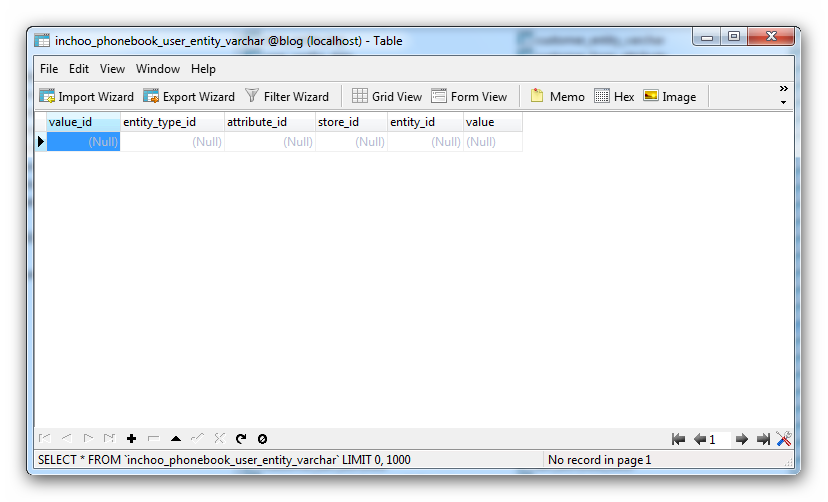Open limit record settings tools icon
828x502 pixels.
(784, 439)
